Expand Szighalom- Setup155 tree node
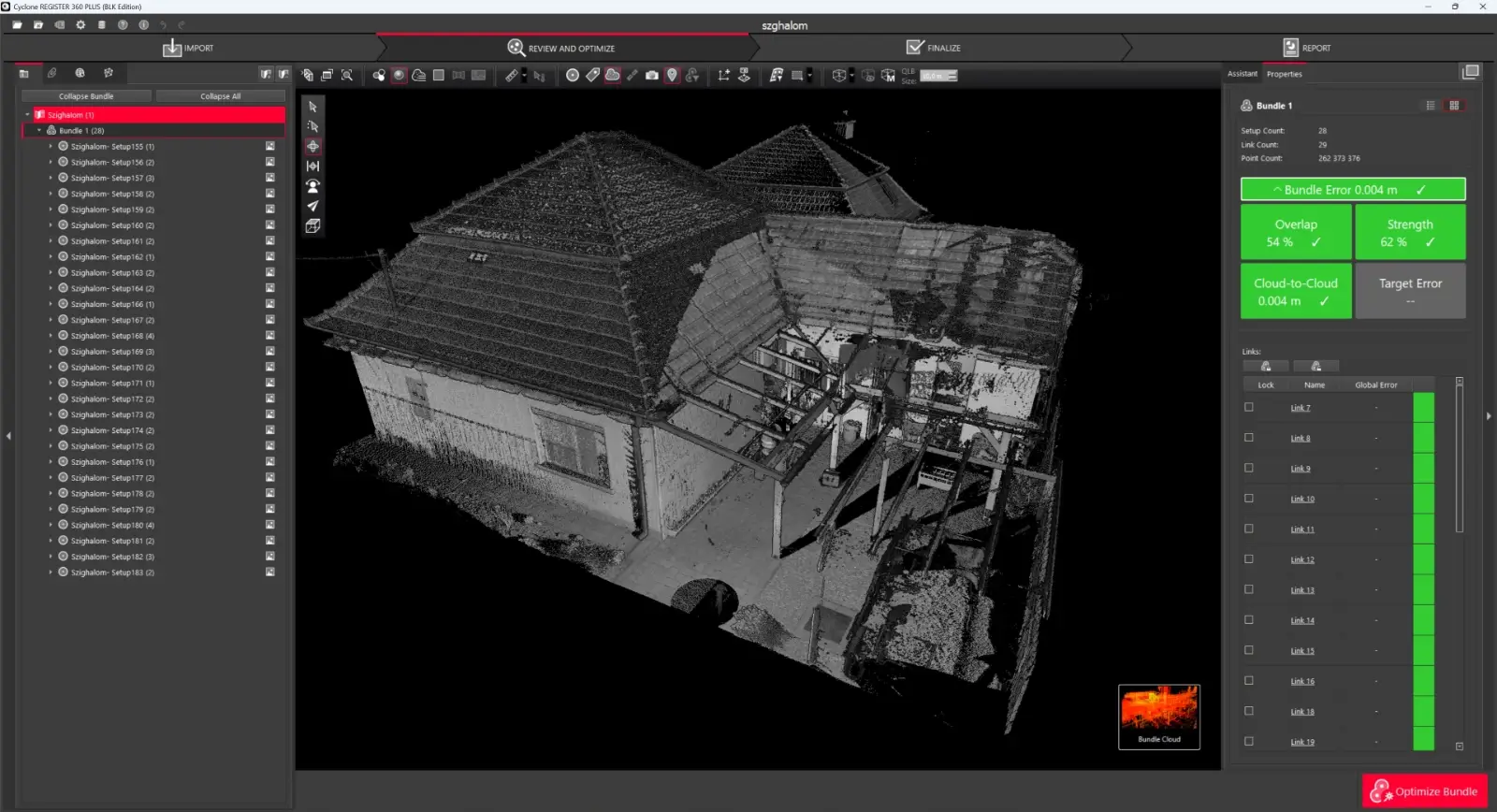The image size is (1497, 812). click(x=51, y=147)
